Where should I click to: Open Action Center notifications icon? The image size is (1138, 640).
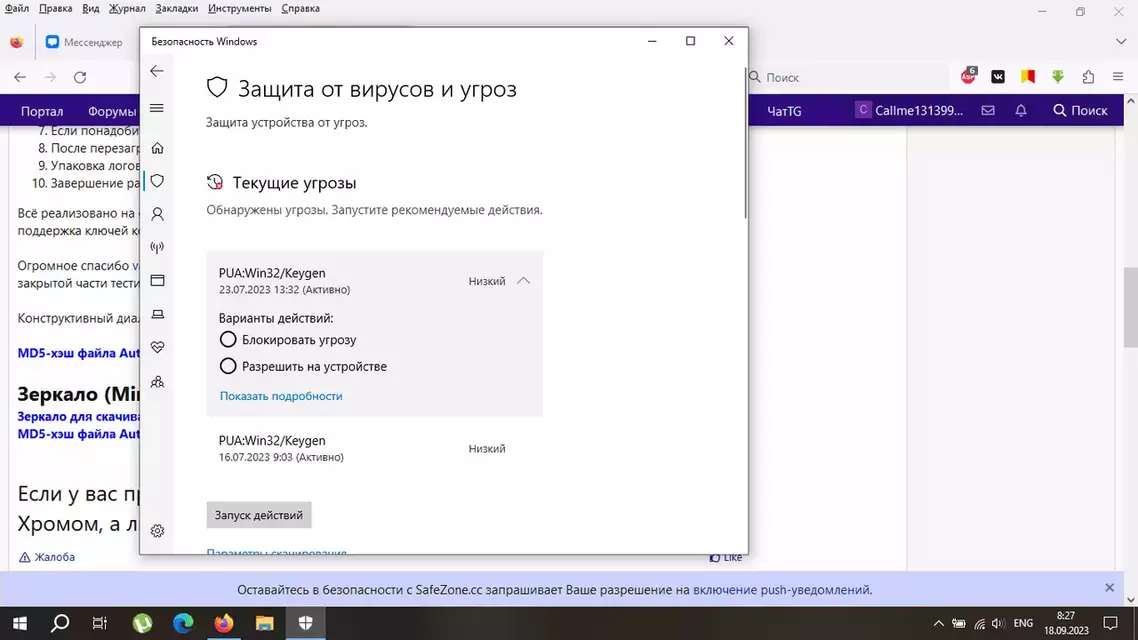tap(1110, 623)
